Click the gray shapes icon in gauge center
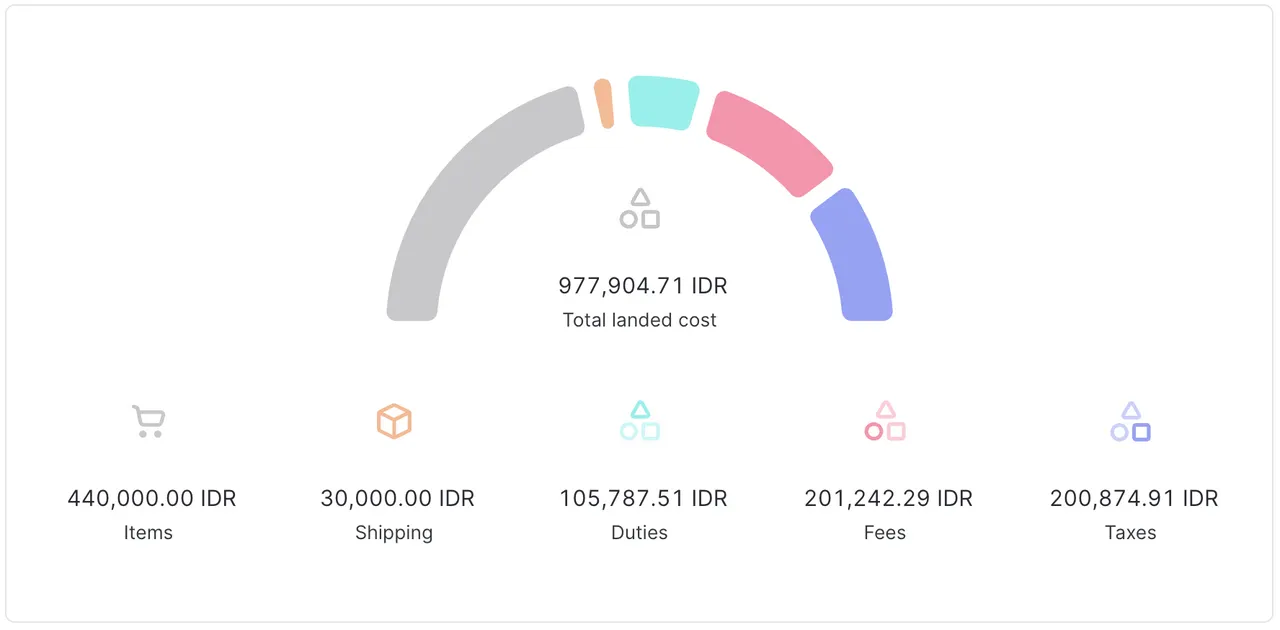The image size is (1280, 630). (x=640, y=209)
